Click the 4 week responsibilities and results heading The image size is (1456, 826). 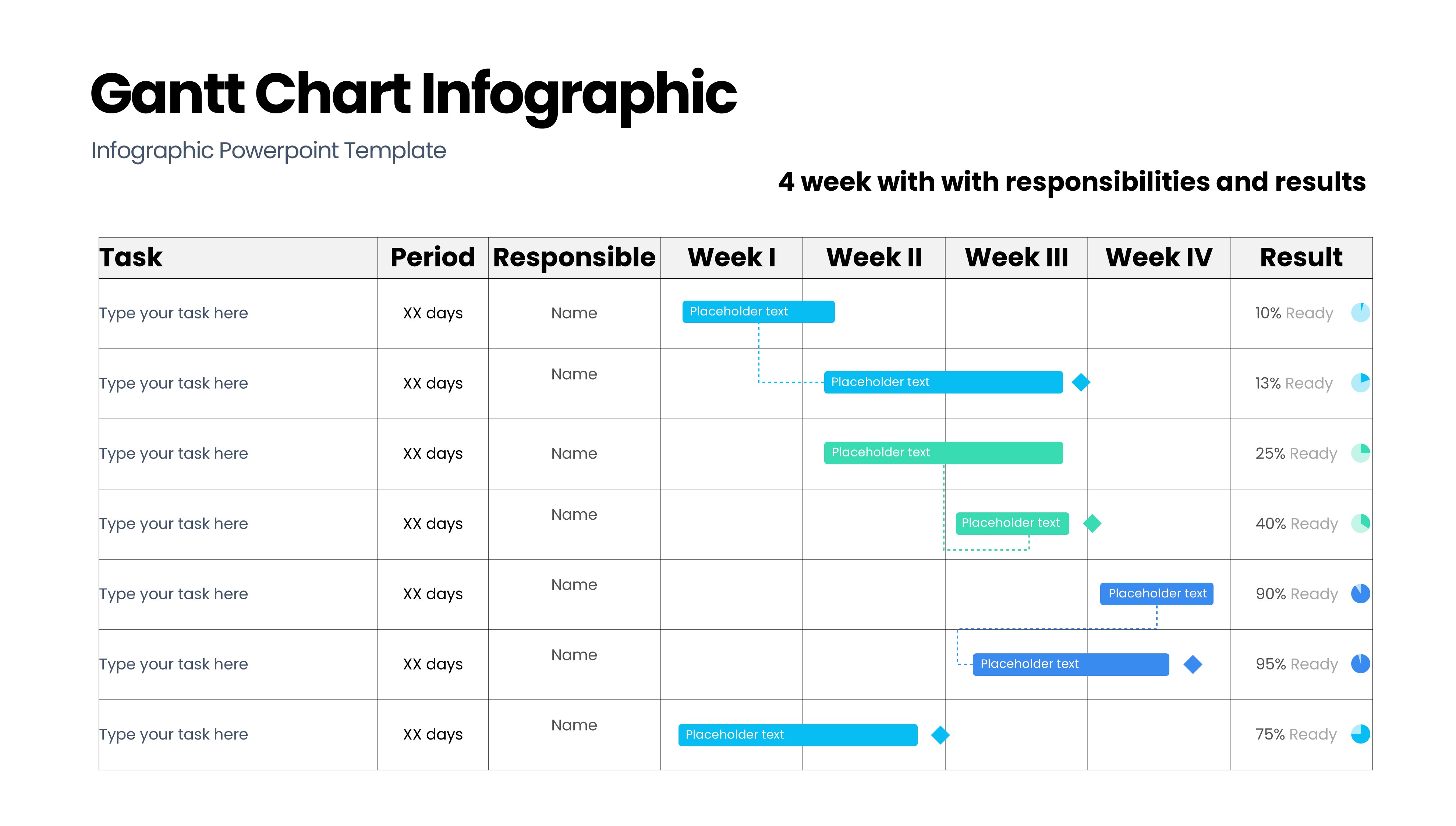point(1071,182)
